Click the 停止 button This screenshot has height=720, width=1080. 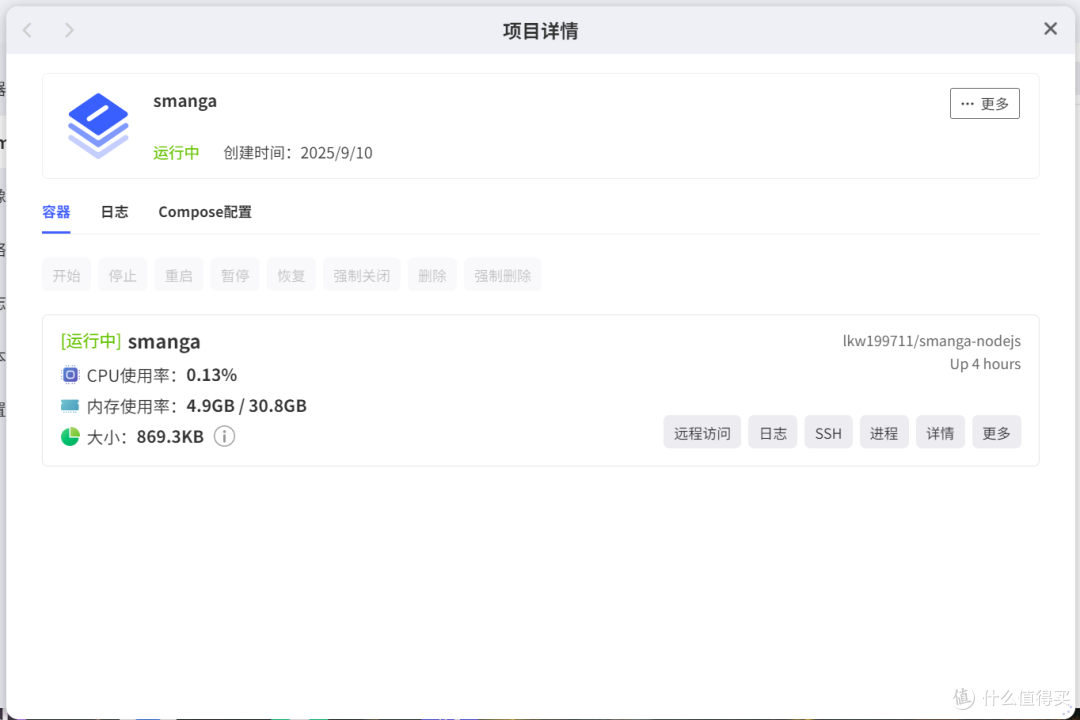(123, 275)
